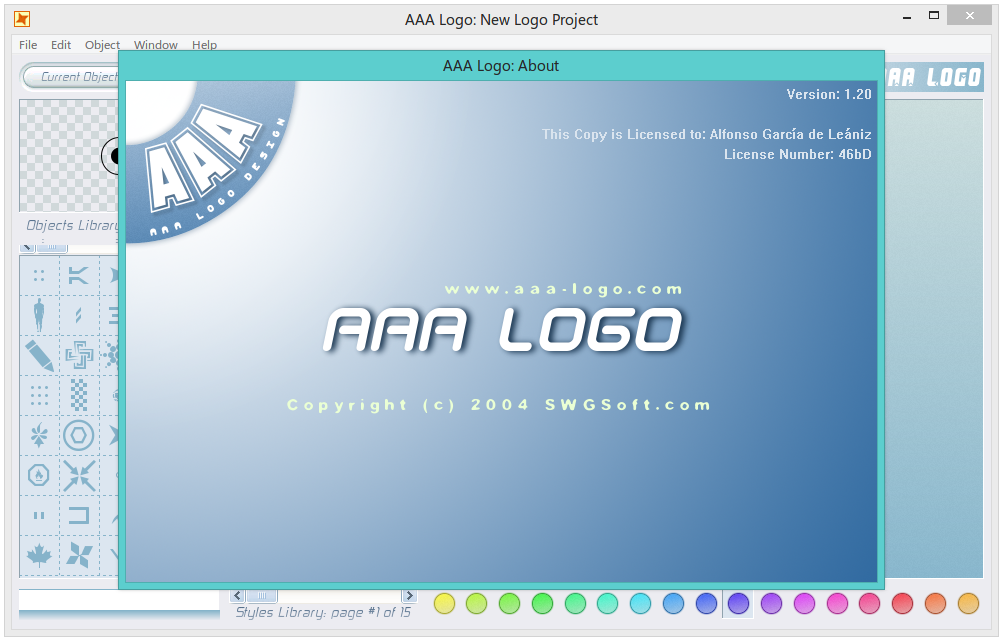
Task: Pick the checkerboard pattern shape
Action: [x=78, y=395]
